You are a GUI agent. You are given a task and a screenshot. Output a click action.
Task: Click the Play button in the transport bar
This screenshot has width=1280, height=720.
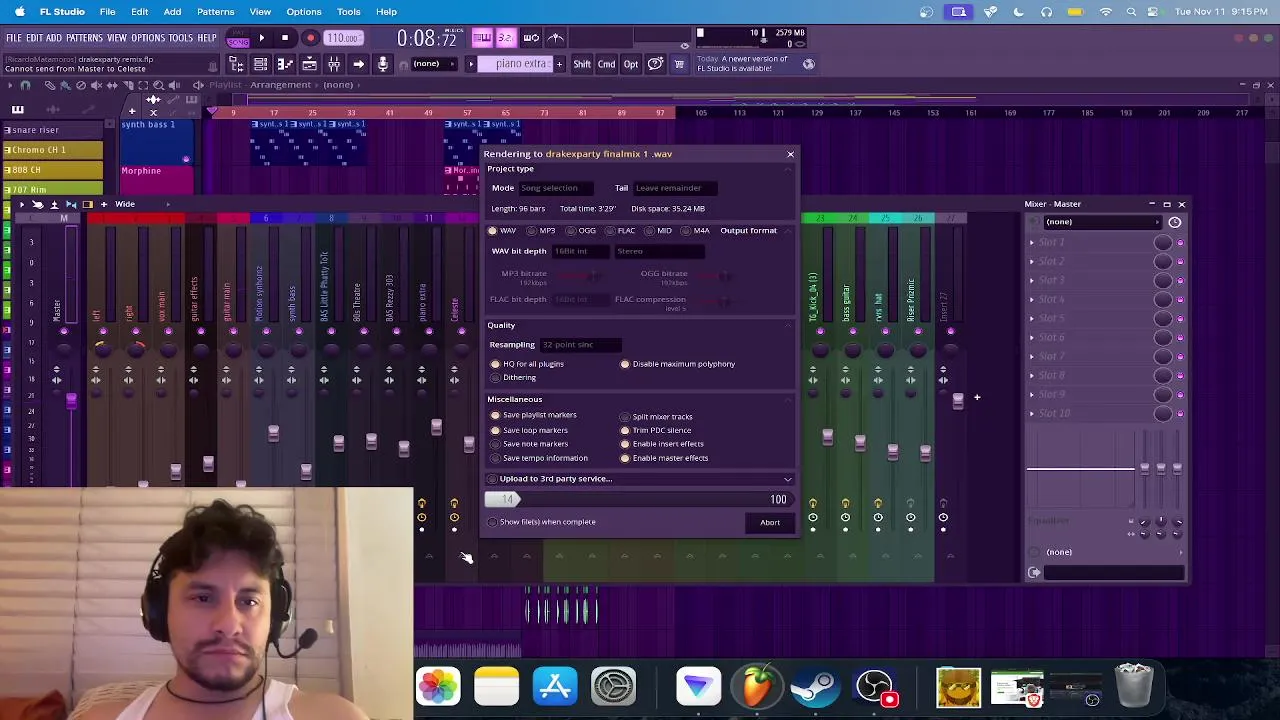(x=261, y=38)
